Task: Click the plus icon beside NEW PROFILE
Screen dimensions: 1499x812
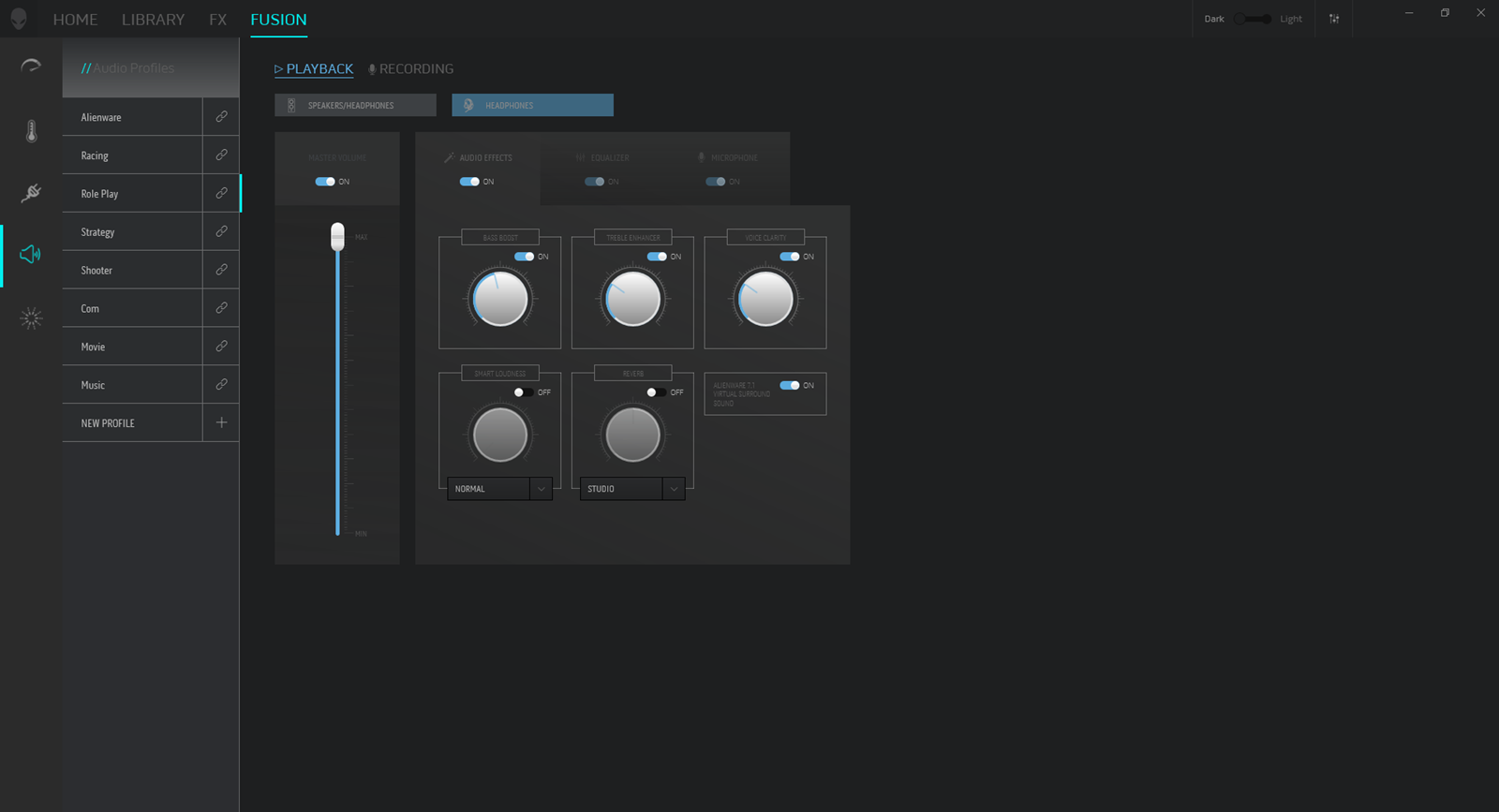Action: [221, 422]
